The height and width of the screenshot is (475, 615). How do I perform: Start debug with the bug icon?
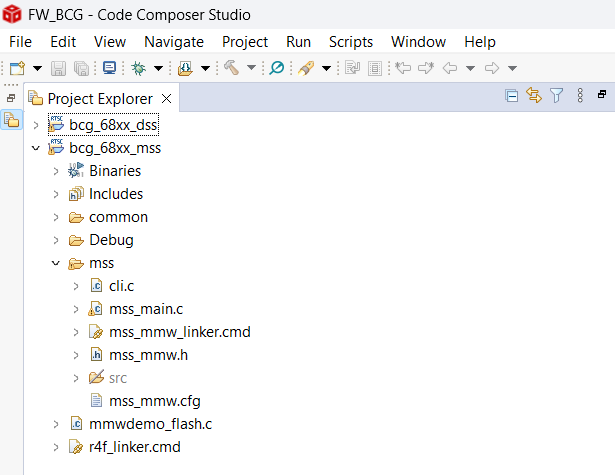pyautogui.click(x=138, y=68)
